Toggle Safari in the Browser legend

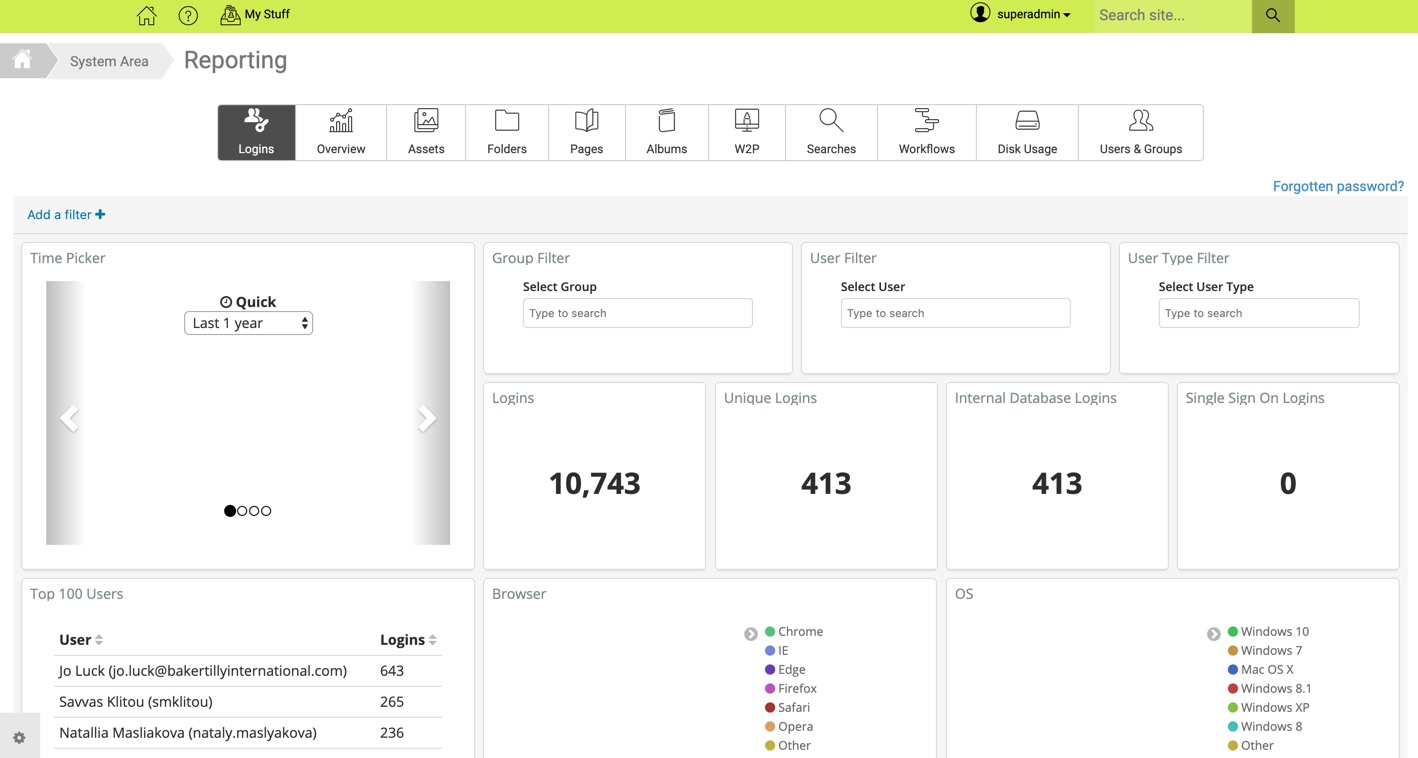pyautogui.click(x=788, y=708)
